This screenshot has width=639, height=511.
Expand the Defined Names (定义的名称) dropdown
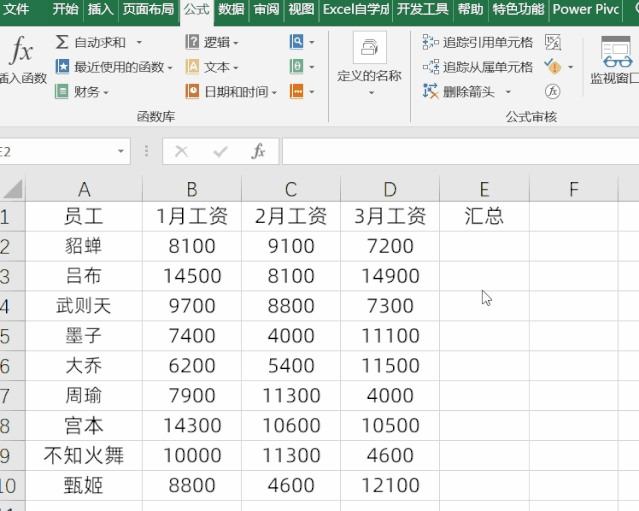[x=369, y=93]
